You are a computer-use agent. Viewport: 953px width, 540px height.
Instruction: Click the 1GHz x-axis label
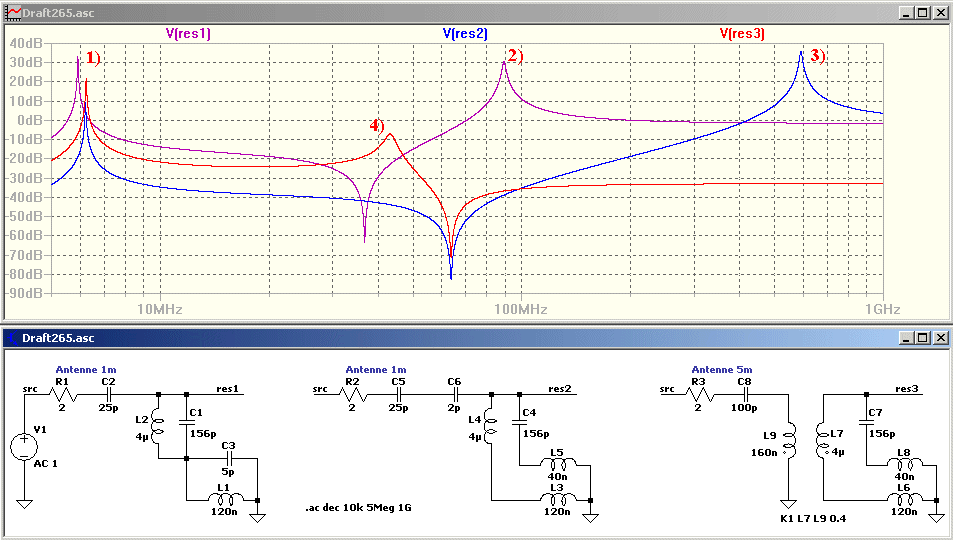[x=882, y=309]
